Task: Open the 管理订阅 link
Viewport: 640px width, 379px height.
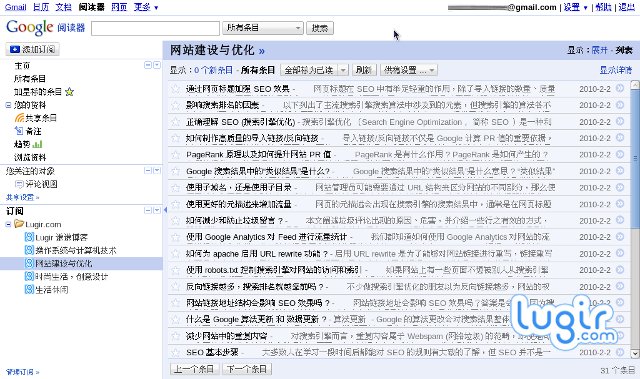Action: coord(22,372)
